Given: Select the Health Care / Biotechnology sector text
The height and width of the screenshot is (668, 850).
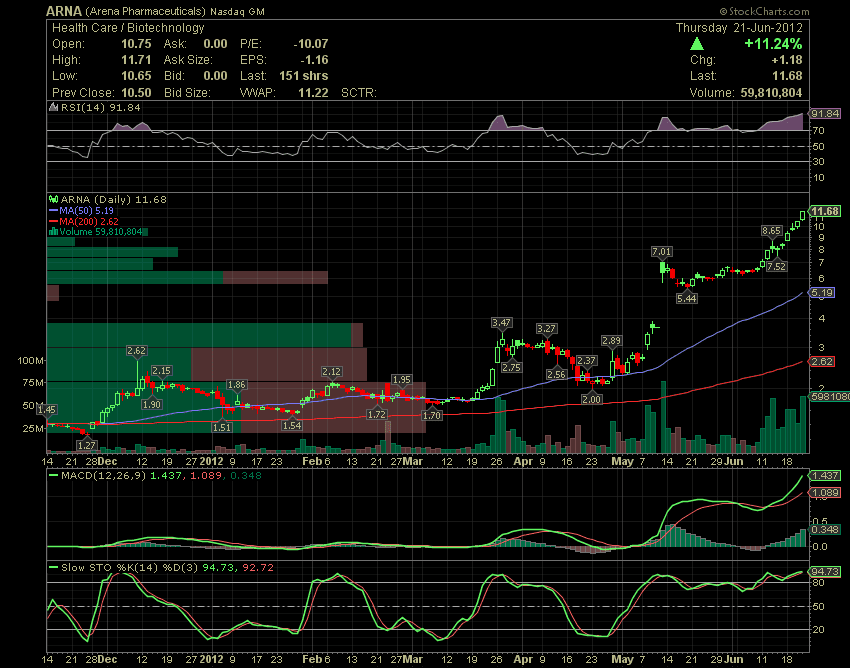Looking at the screenshot, I should tap(128, 28).
